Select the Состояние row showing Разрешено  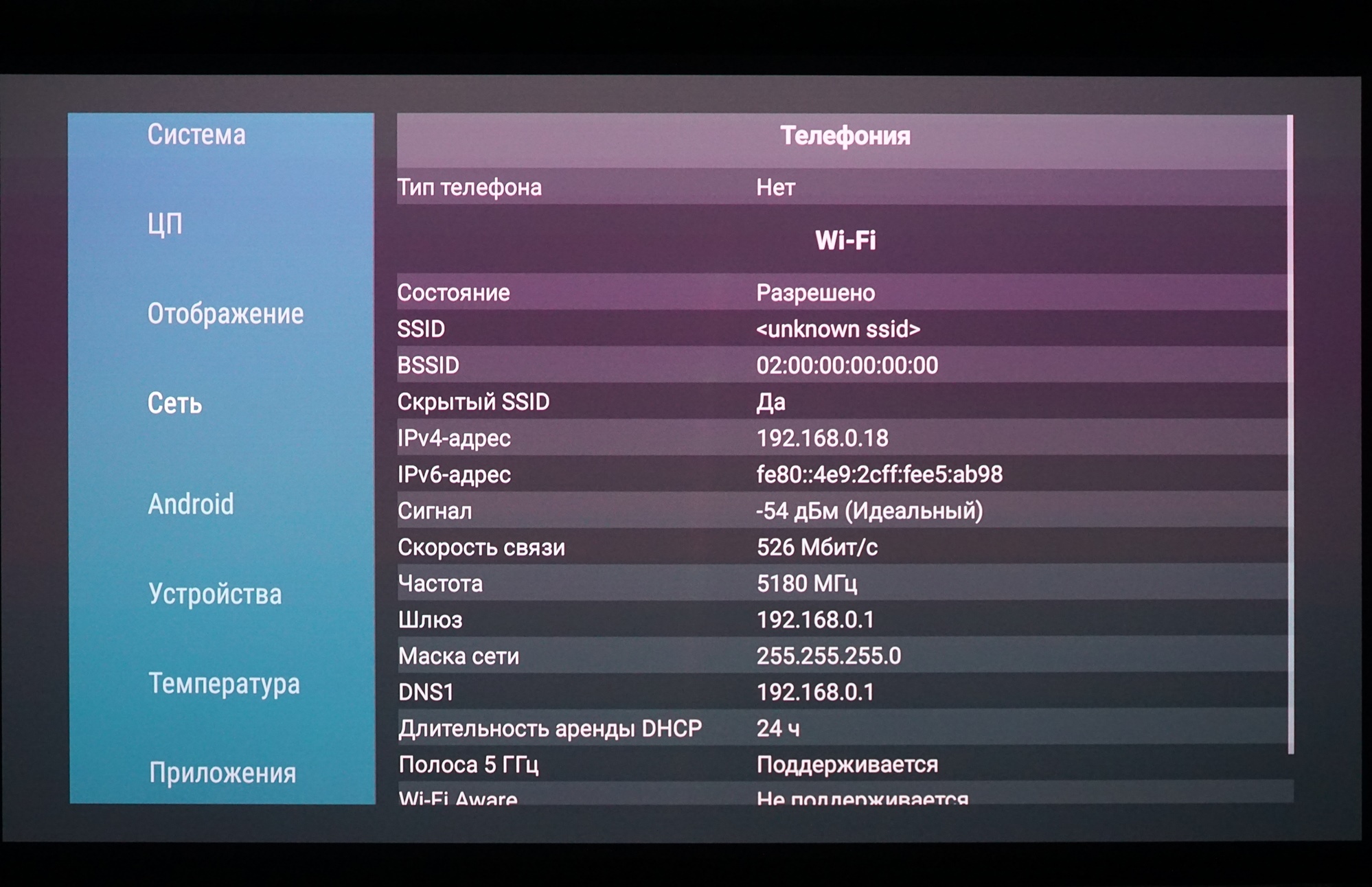[841, 293]
